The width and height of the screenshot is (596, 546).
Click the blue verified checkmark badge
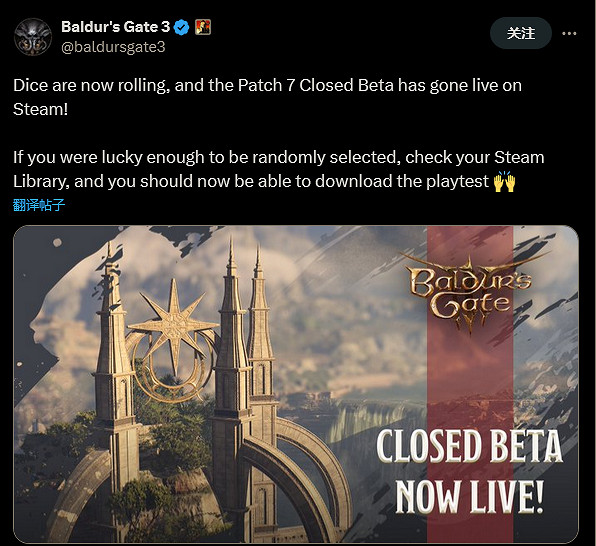181,27
